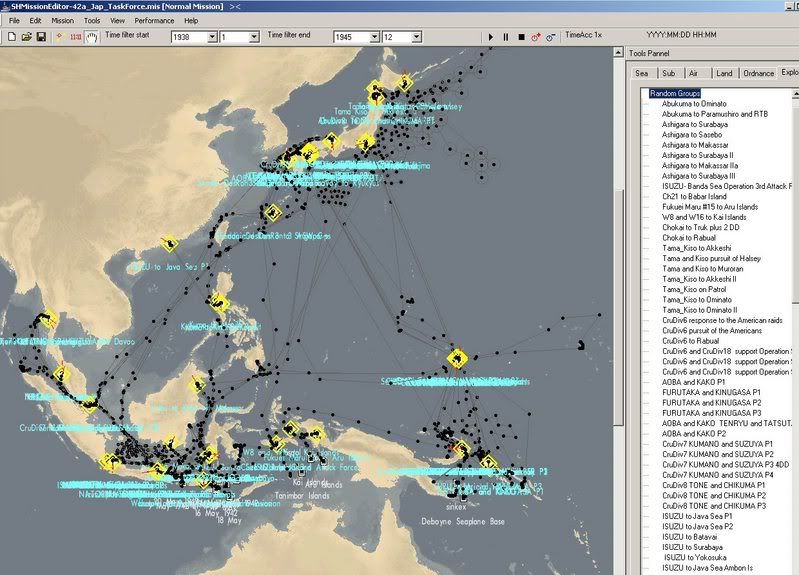Open the View menu
The height and width of the screenshot is (575, 799).
pyautogui.click(x=118, y=21)
